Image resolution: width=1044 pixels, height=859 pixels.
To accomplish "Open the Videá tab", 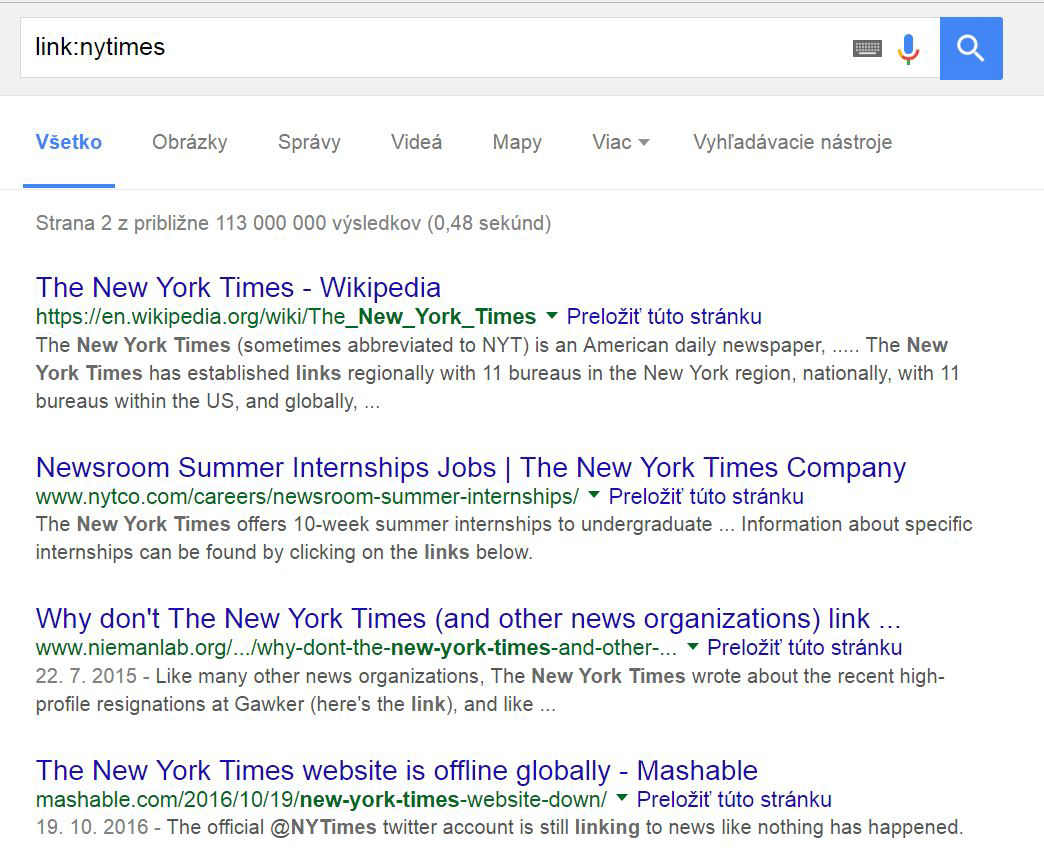I will tap(416, 142).
